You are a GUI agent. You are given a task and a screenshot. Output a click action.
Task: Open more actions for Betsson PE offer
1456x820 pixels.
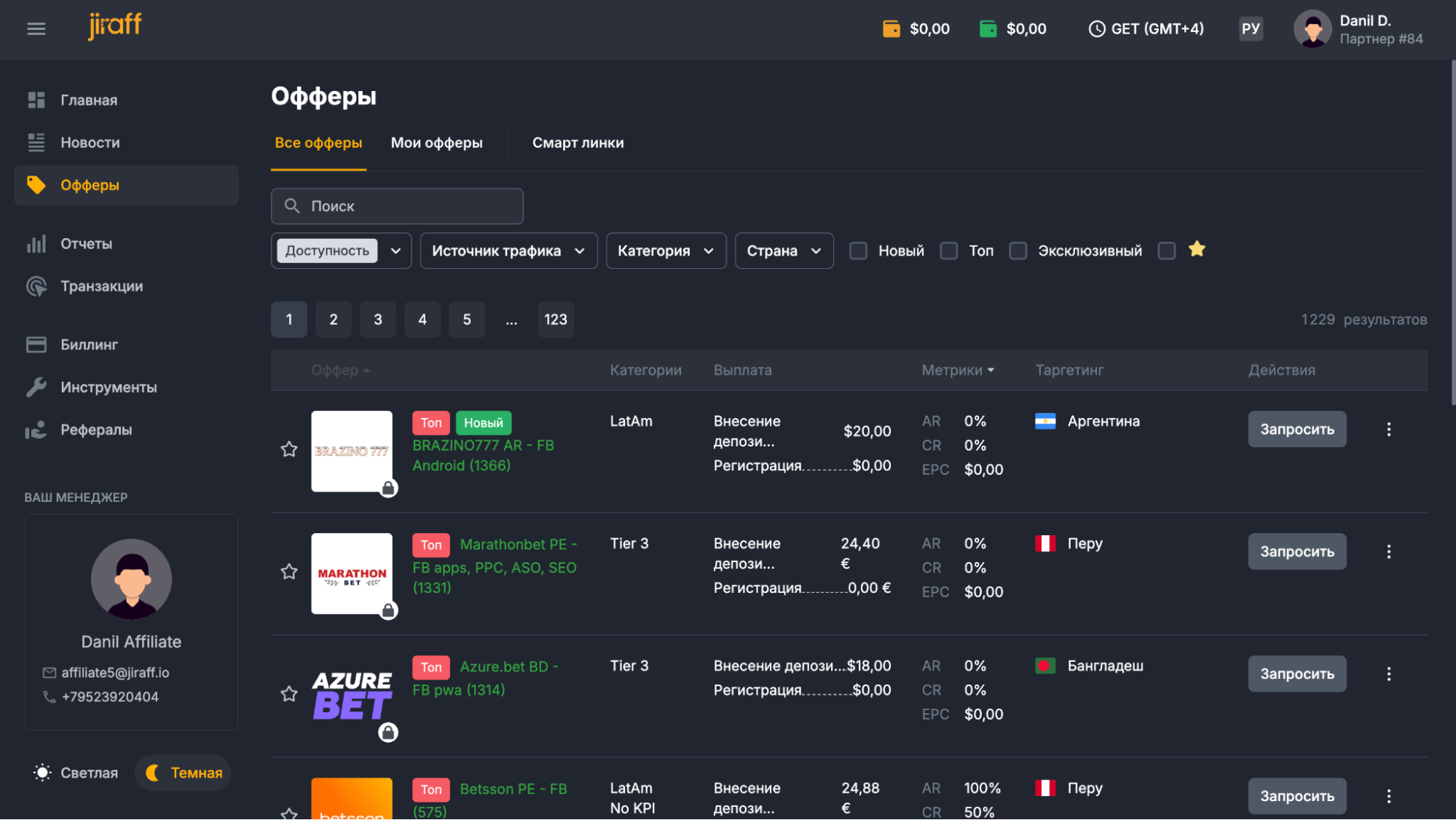(x=1388, y=796)
